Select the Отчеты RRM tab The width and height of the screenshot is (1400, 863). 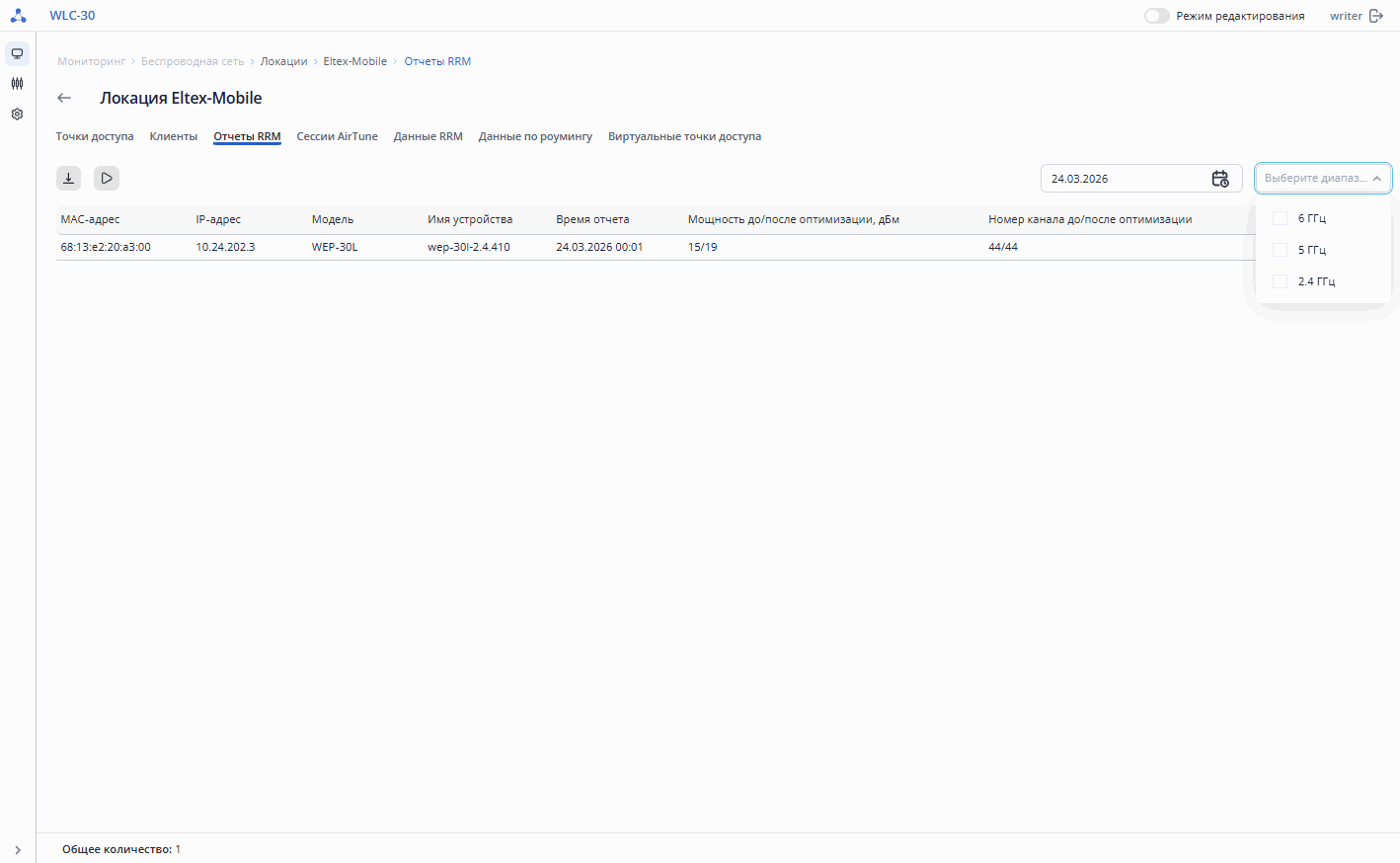pos(247,136)
